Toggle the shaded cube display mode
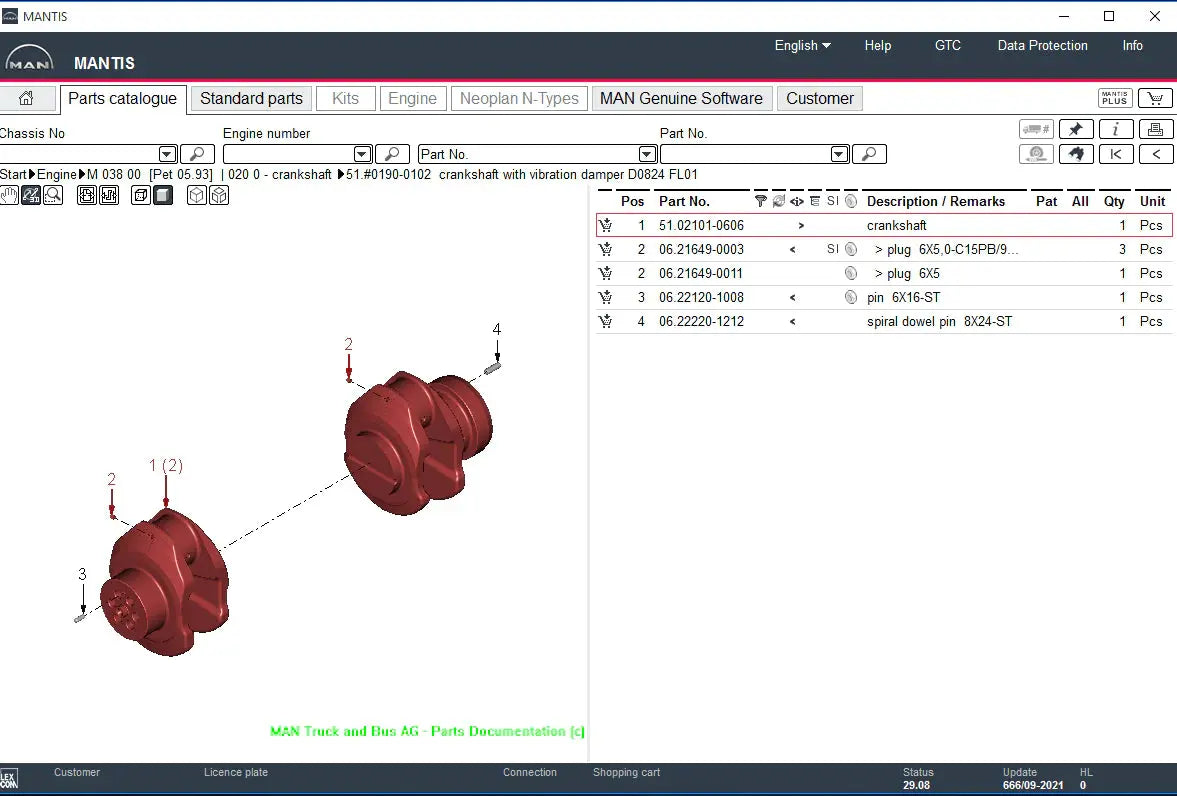 click(162, 195)
